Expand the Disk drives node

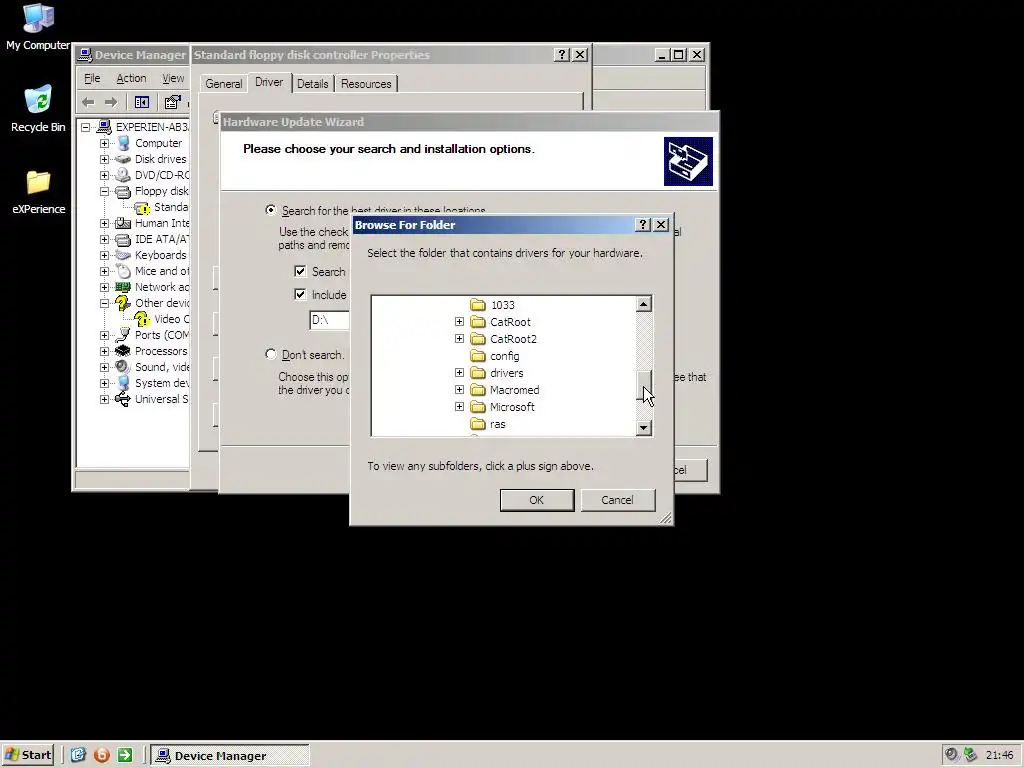coord(104,159)
